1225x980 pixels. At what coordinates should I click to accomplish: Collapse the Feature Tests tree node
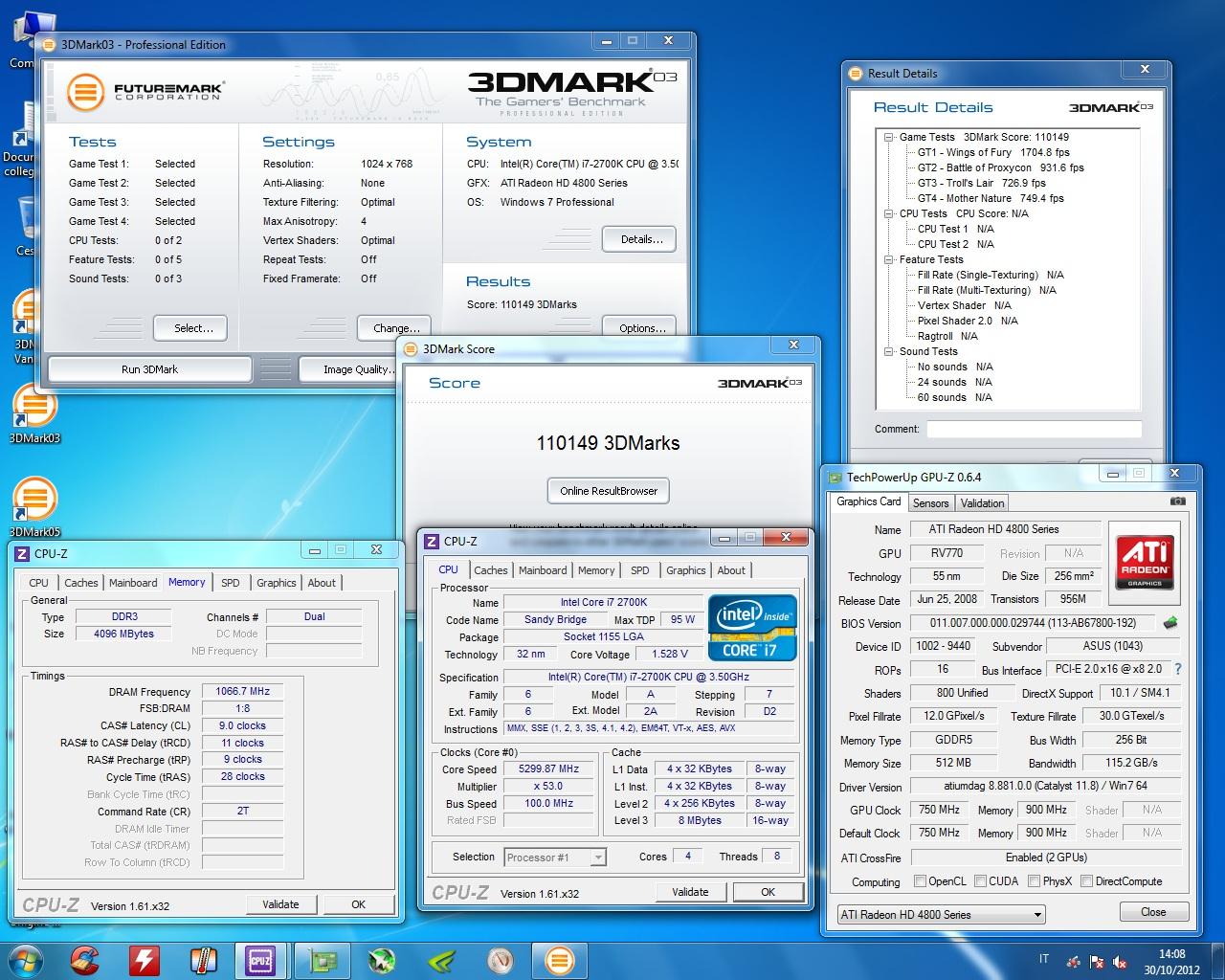(x=889, y=259)
